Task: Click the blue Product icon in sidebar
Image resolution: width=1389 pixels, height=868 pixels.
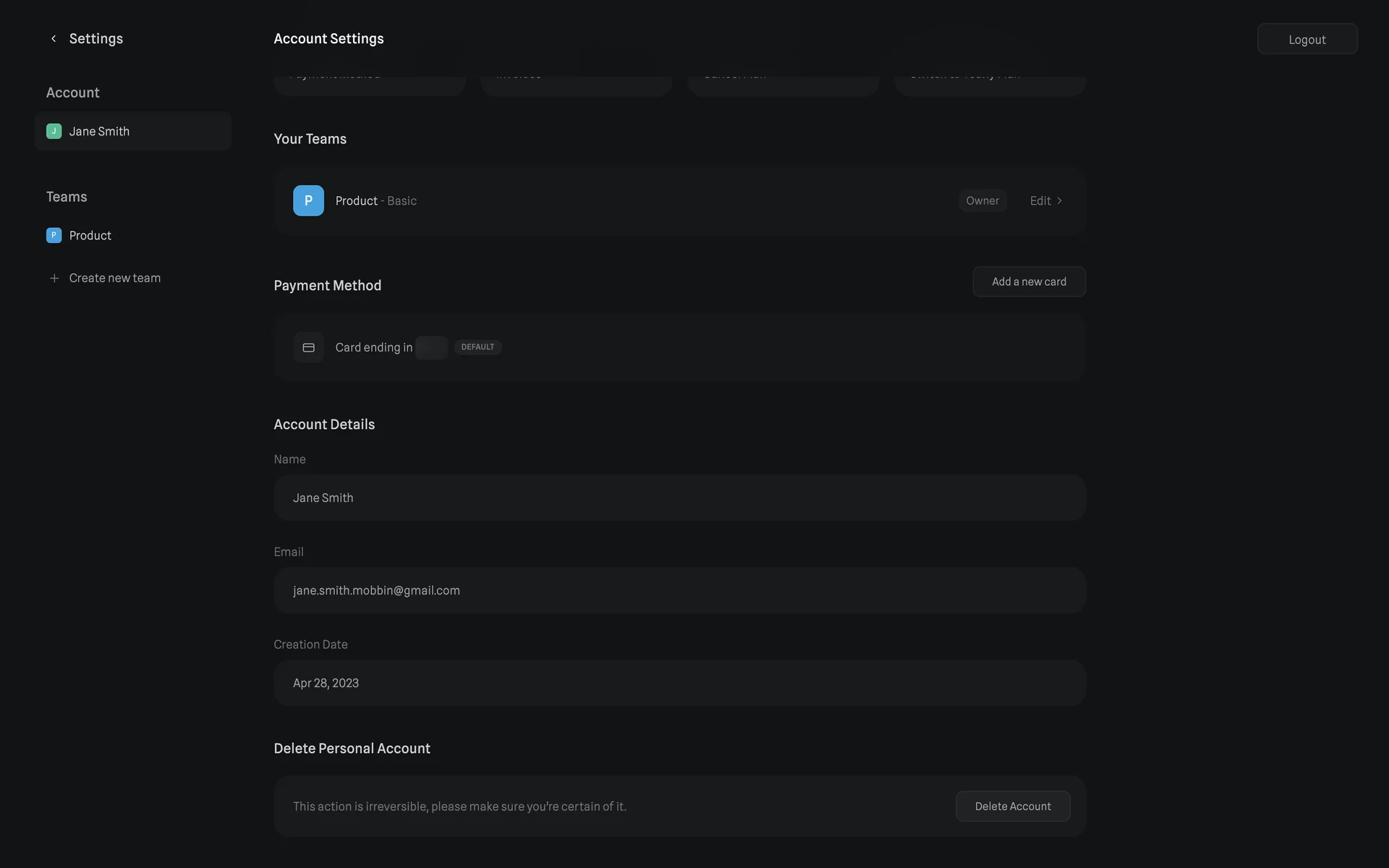Action: pyautogui.click(x=54, y=236)
